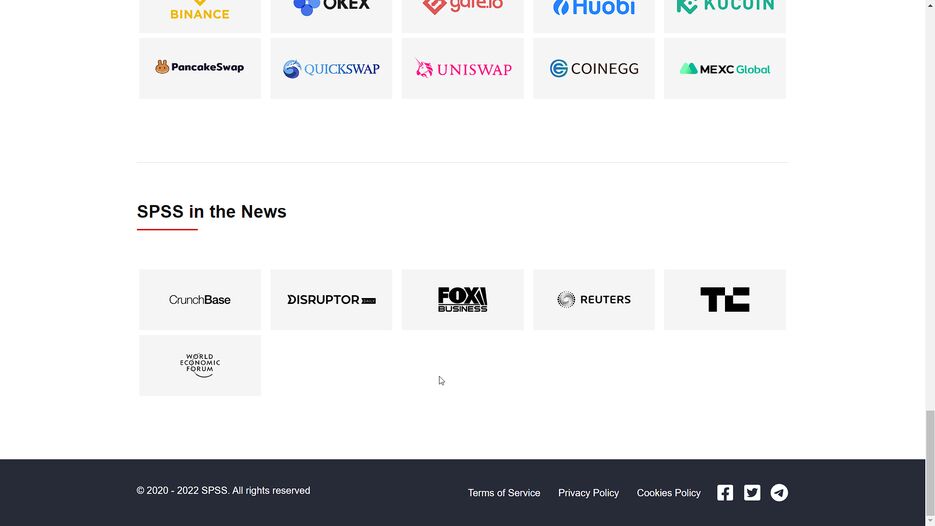Click the SPSS in the News heading
The image size is (935, 526).
(x=212, y=212)
